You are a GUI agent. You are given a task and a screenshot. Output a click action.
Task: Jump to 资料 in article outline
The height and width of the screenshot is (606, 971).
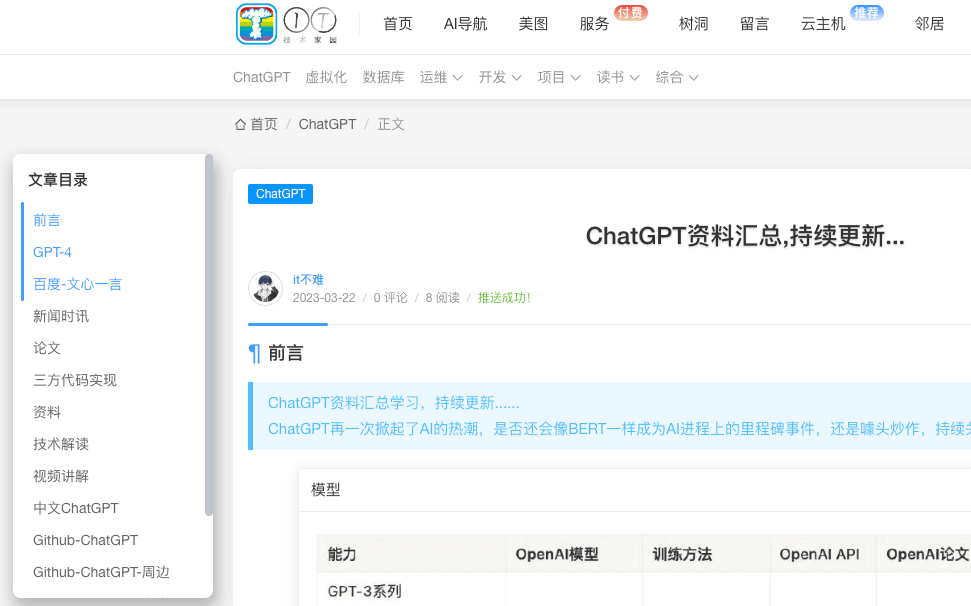(x=47, y=412)
